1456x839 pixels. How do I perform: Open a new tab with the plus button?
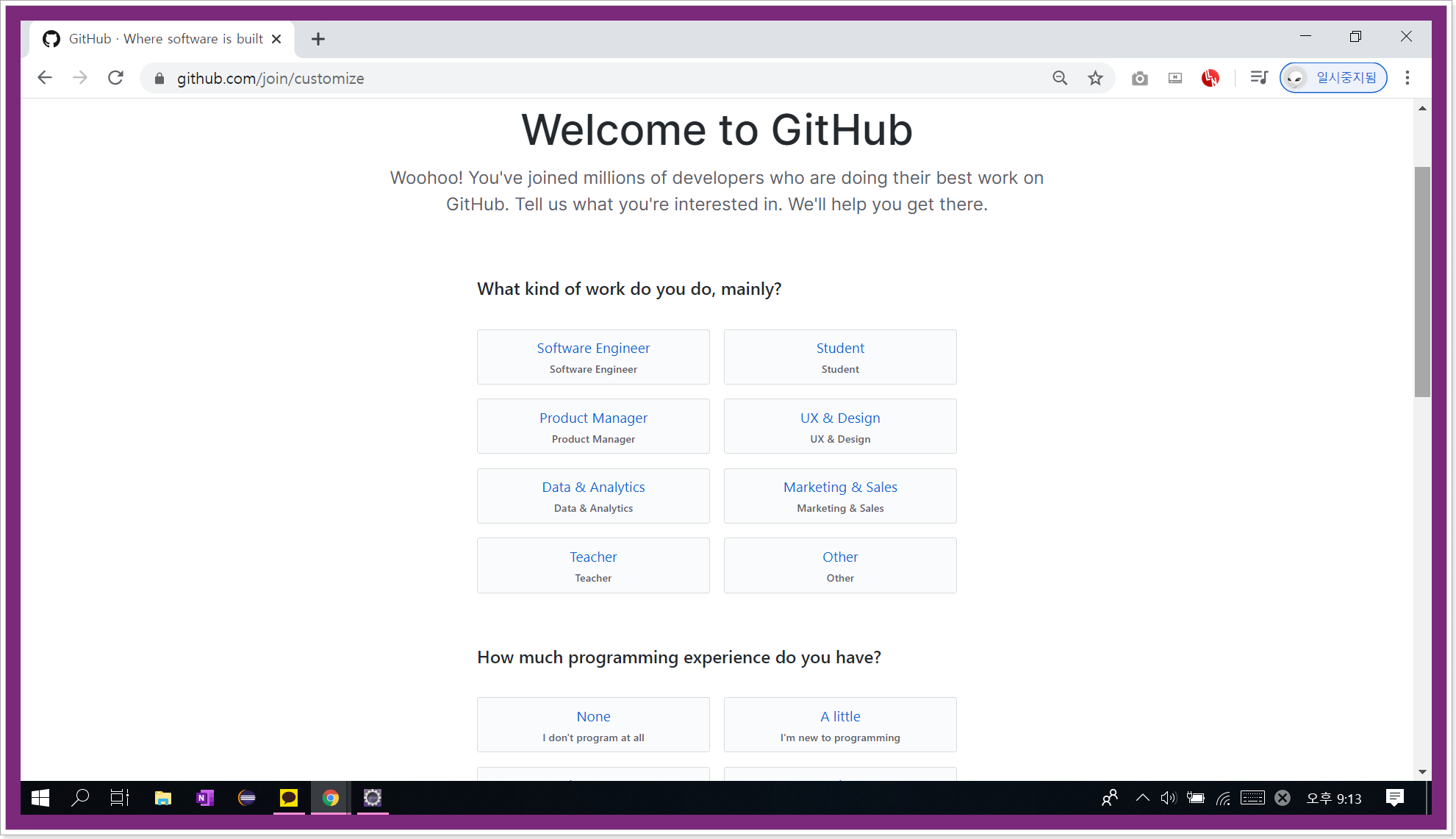(318, 39)
